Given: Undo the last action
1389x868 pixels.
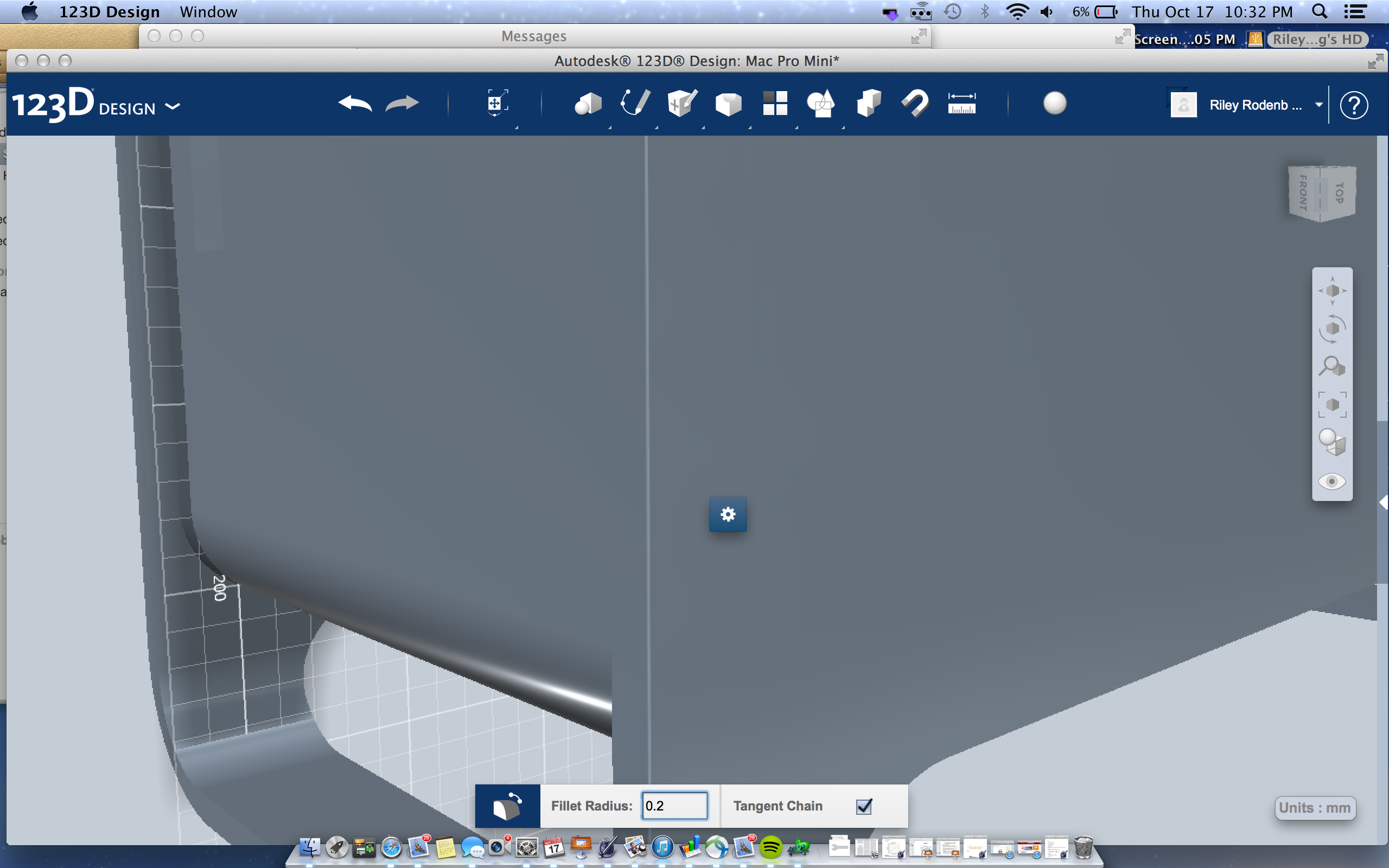Looking at the screenshot, I should point(355,103).
